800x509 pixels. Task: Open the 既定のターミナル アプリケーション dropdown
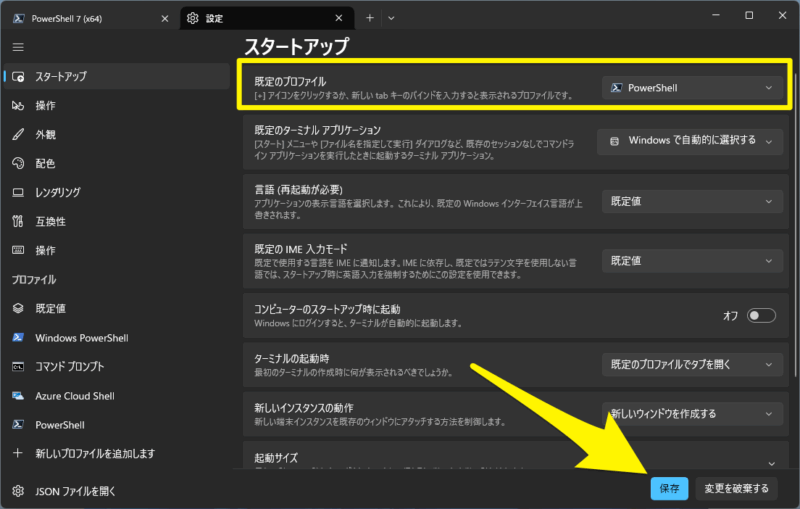[x=690, y=141]
